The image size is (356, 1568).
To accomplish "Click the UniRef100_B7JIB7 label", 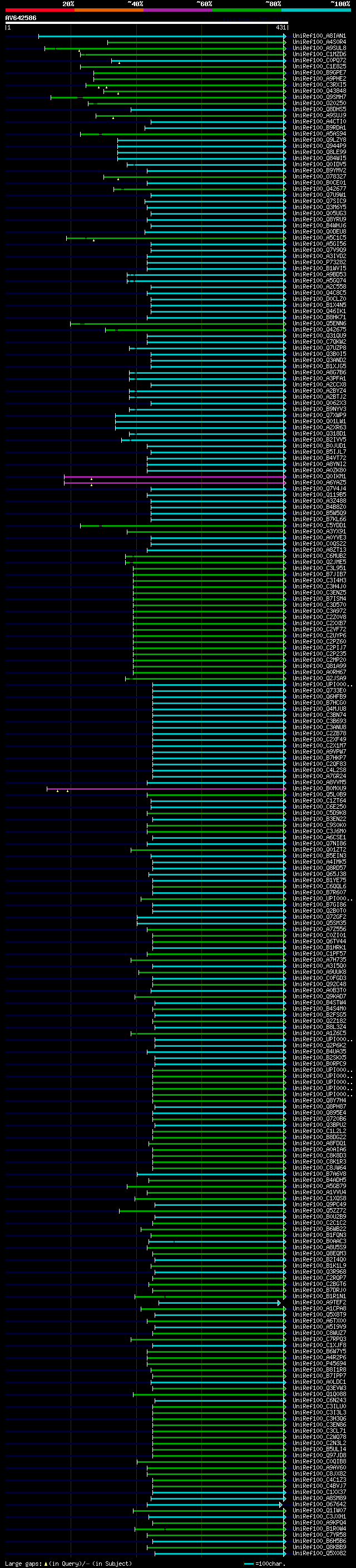I will (319, 574).
